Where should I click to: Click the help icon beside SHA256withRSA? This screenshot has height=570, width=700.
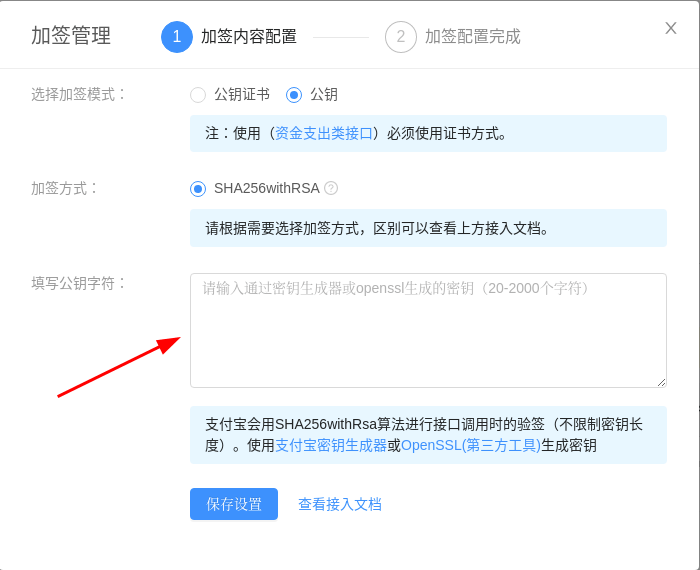tap(331, 188)
